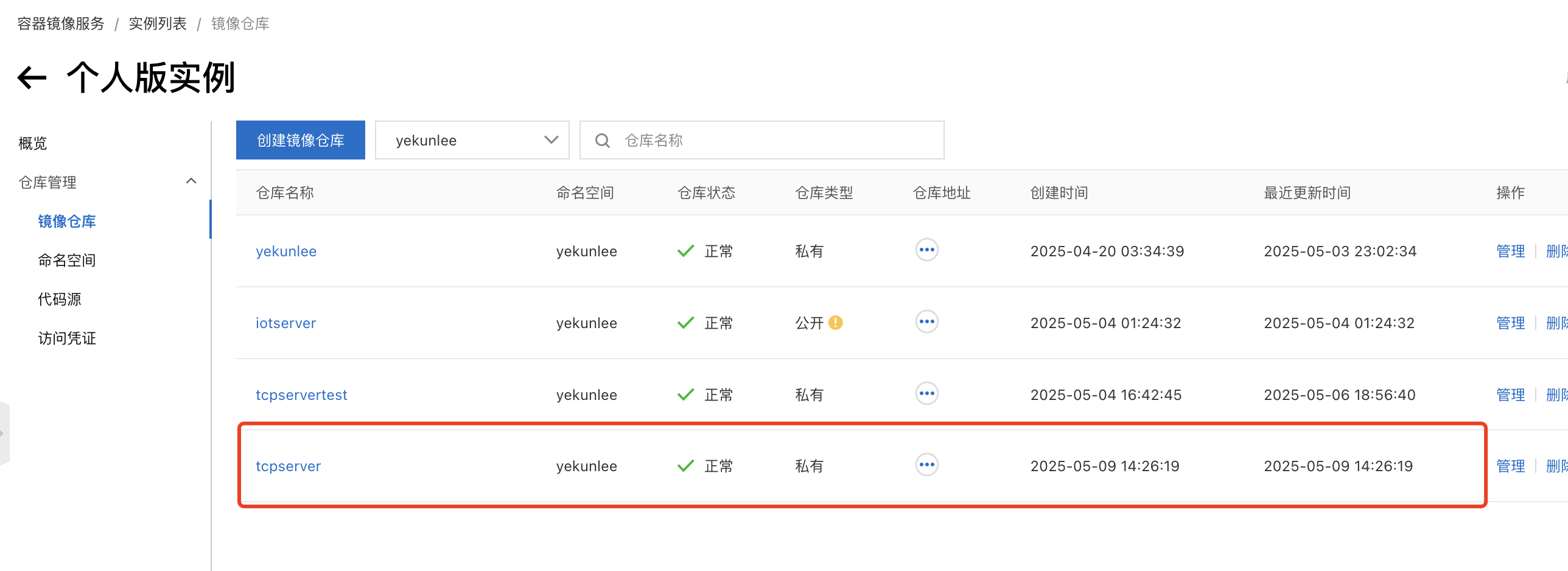Collapse the 仓库管理 sidebar section
The width and height of the screenshot is (1568, 571).
pos(191,181)
